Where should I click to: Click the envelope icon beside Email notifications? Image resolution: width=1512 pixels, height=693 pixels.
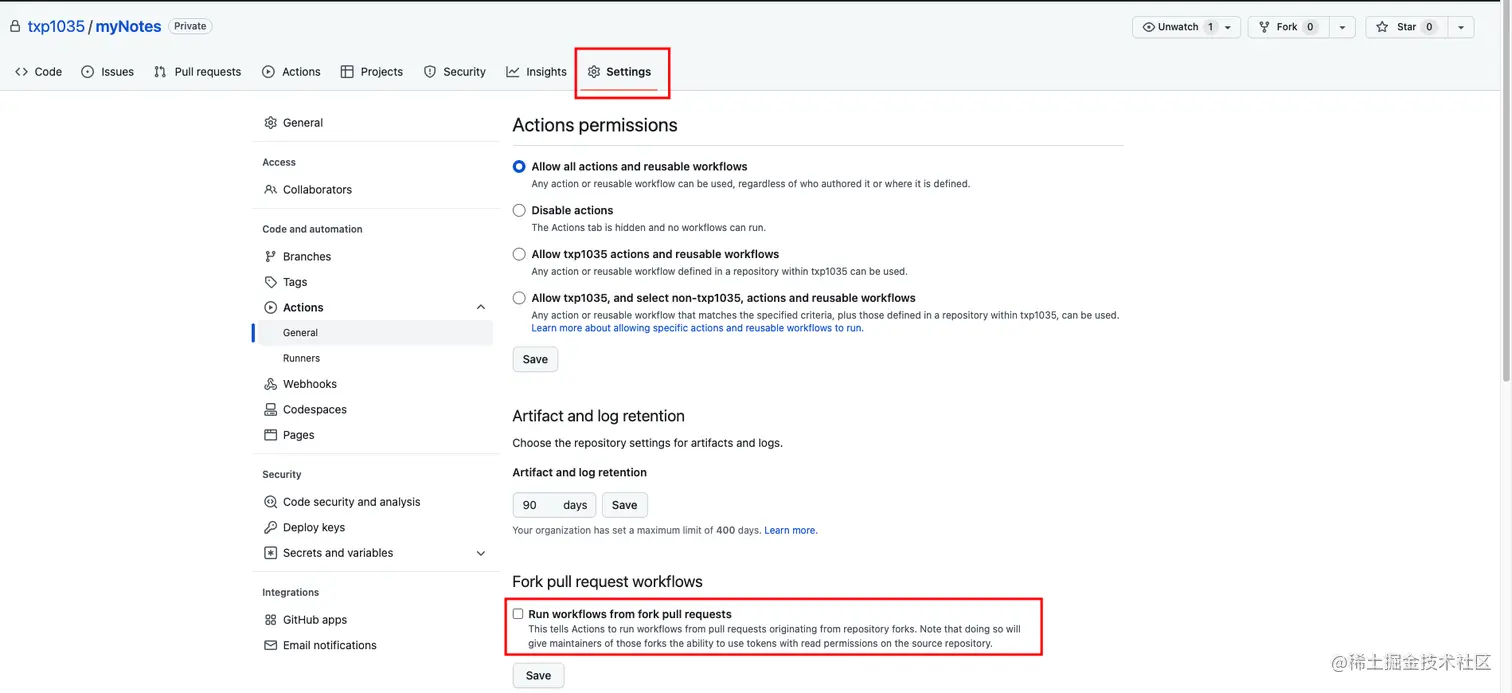(x=270, y=646)
